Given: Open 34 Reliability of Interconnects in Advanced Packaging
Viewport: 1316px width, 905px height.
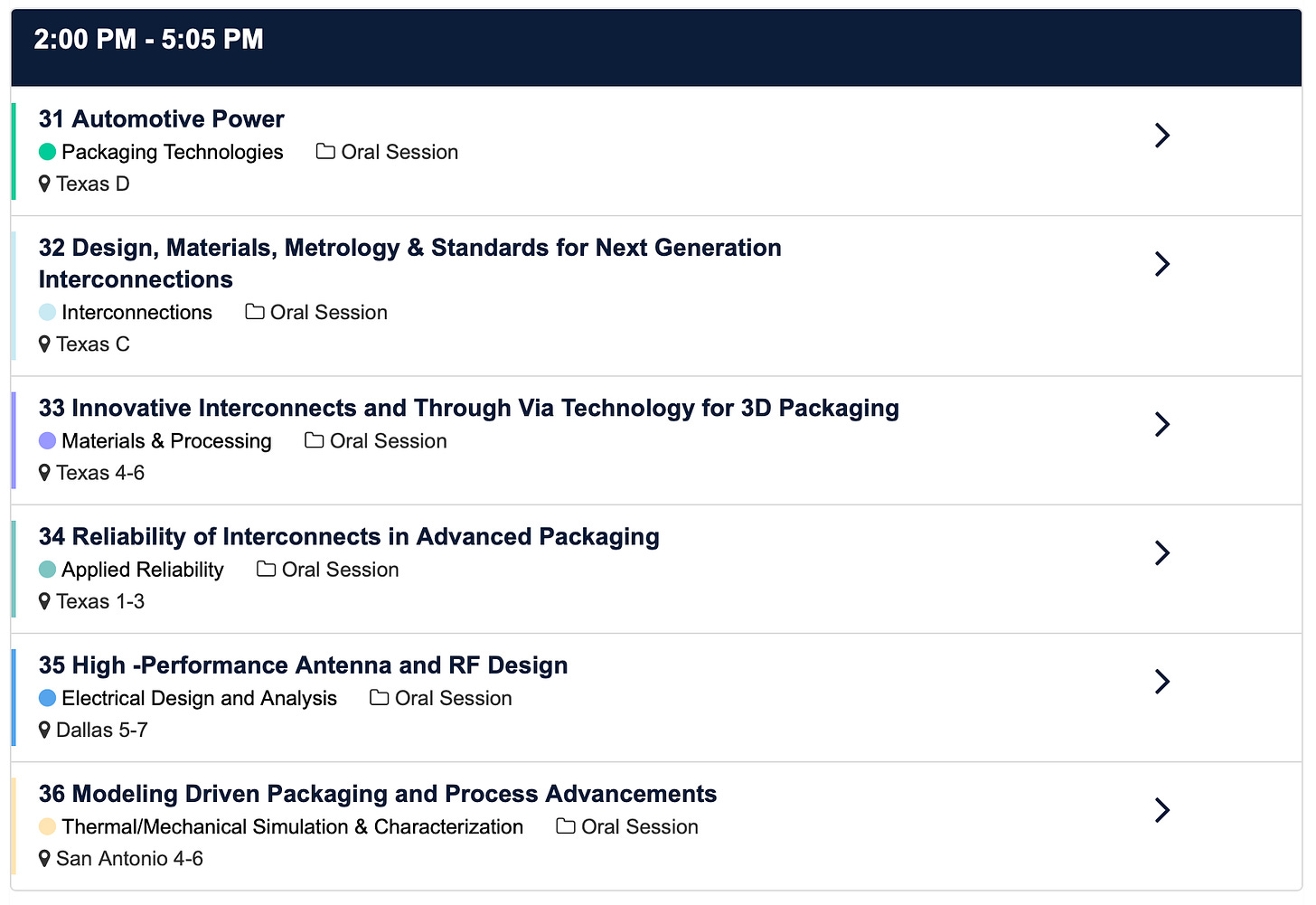Looking at the screenshot, I should click(349, 537).
